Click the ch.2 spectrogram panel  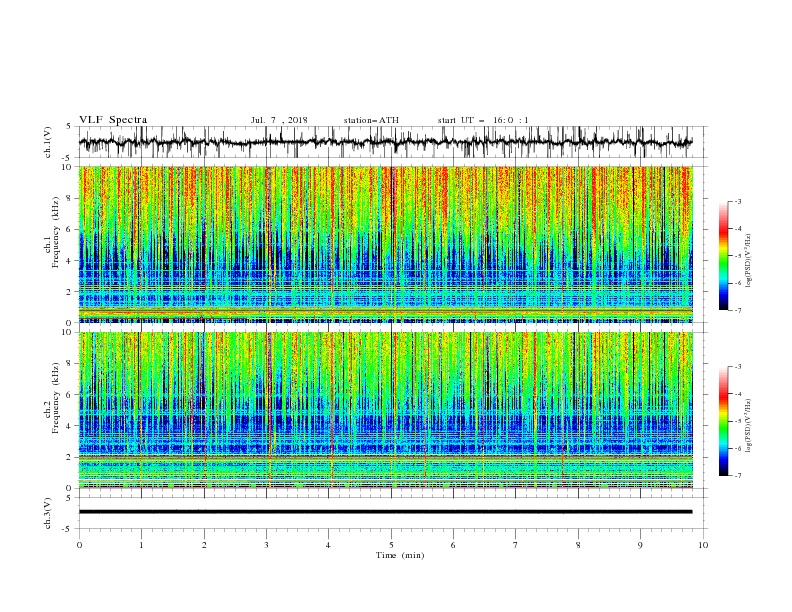tap(386, 410)
